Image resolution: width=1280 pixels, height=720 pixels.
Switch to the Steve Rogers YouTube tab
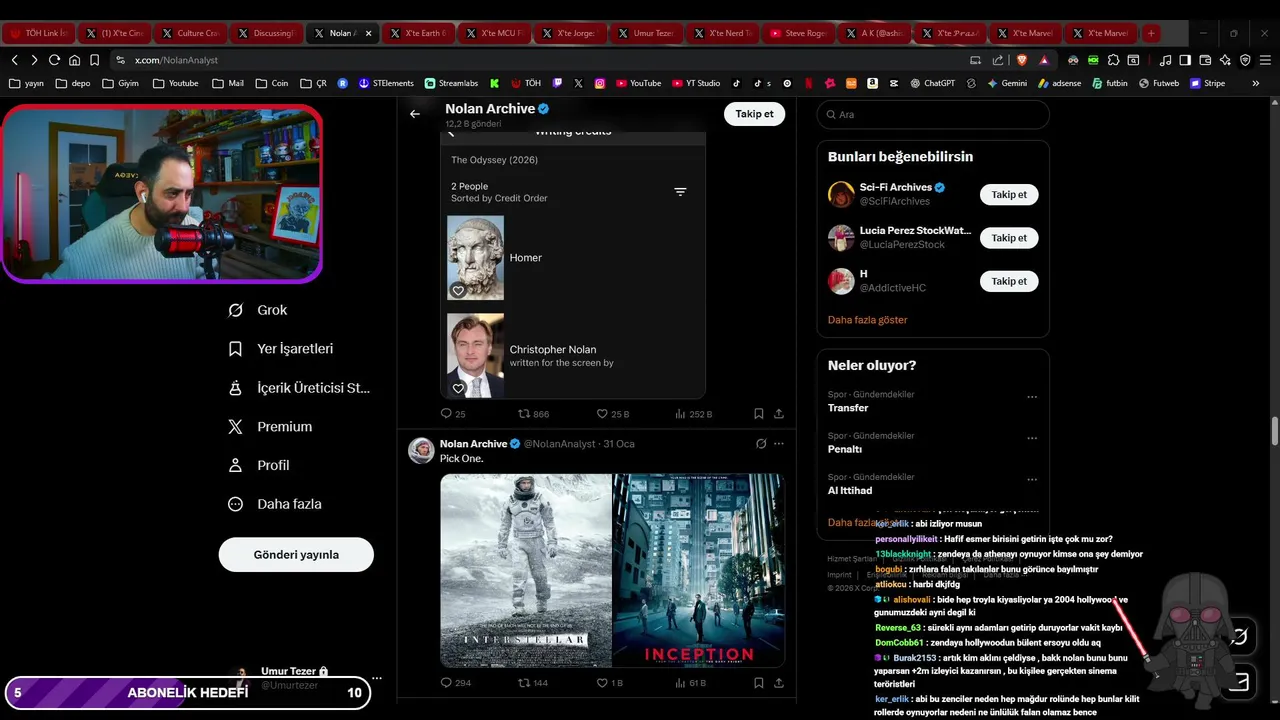(797, 33)
